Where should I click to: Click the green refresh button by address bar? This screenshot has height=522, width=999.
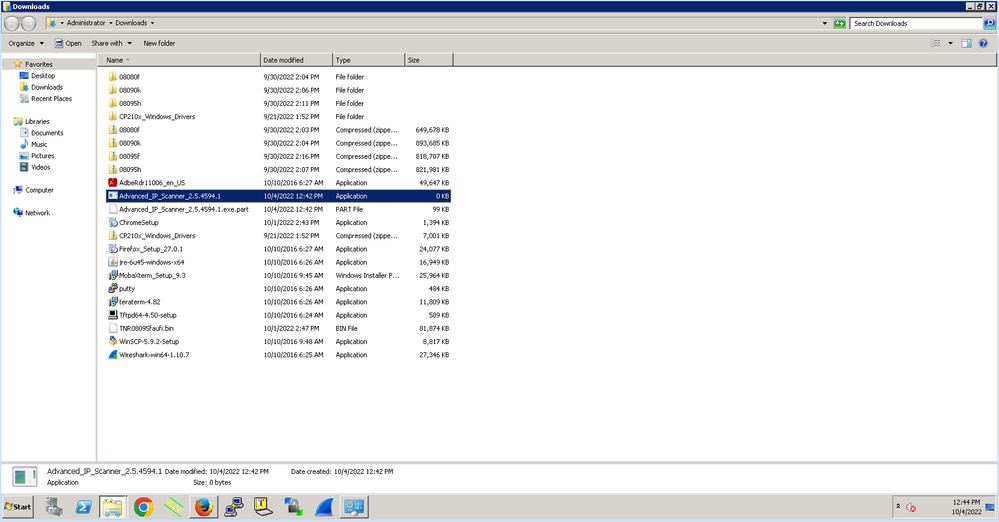click(839, 23)
